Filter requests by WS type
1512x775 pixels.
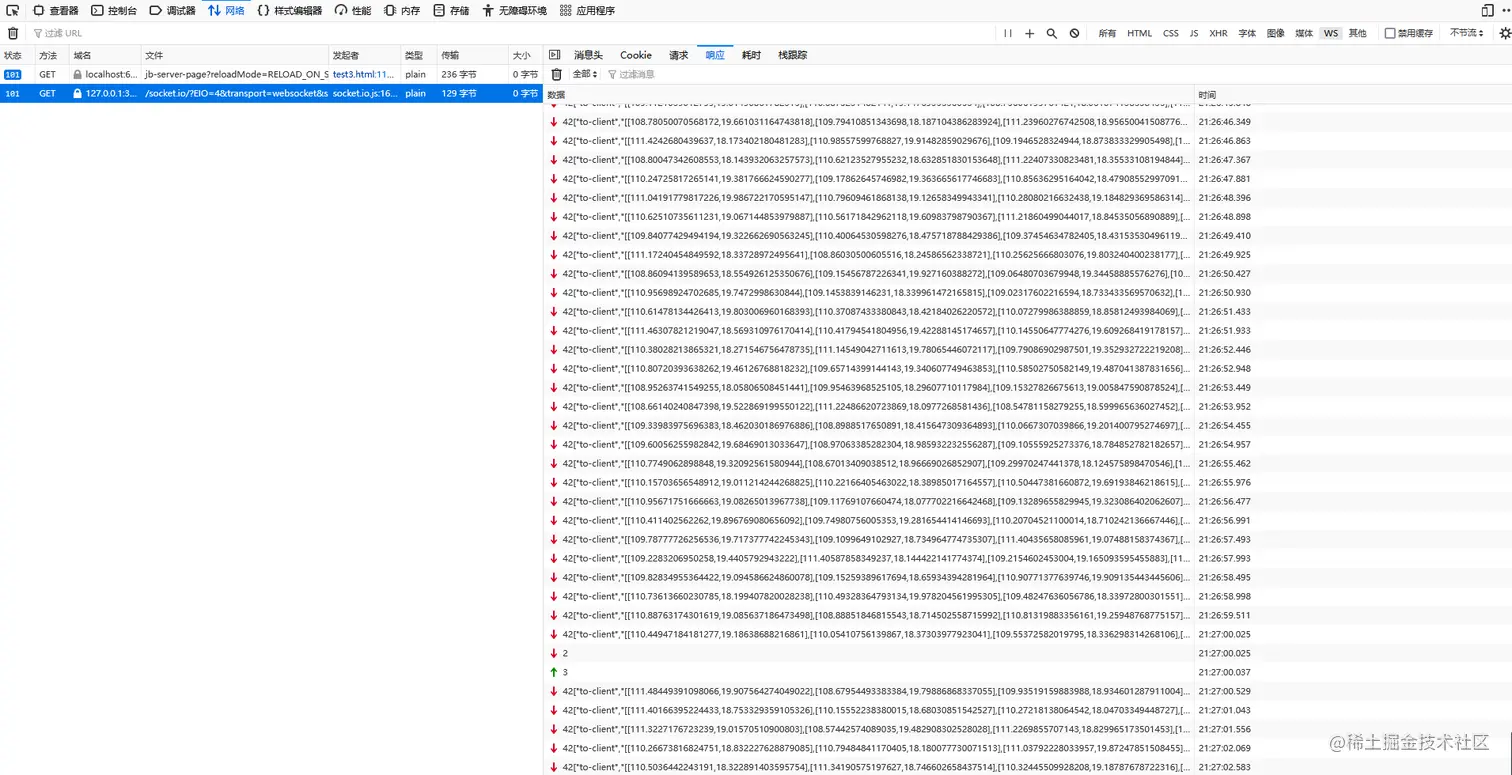click(x=1330, y=33)
